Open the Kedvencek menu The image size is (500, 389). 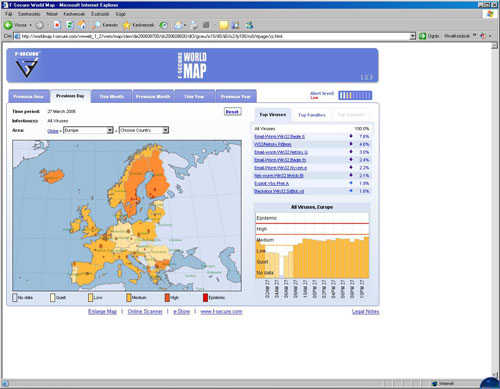(x=74, y=14)
